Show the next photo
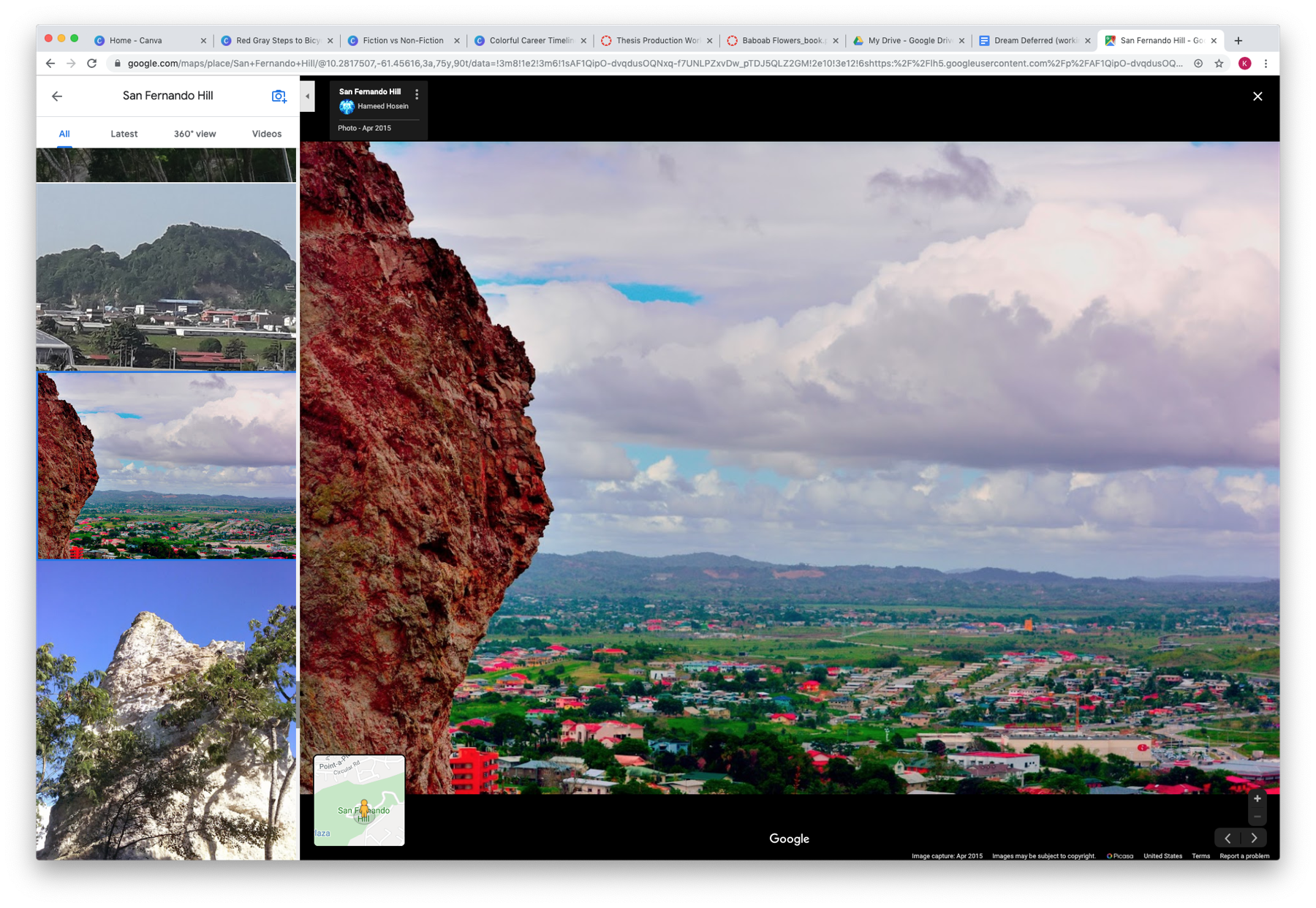This screenshot has width=1316, height=908. [x=1254, y=838]
